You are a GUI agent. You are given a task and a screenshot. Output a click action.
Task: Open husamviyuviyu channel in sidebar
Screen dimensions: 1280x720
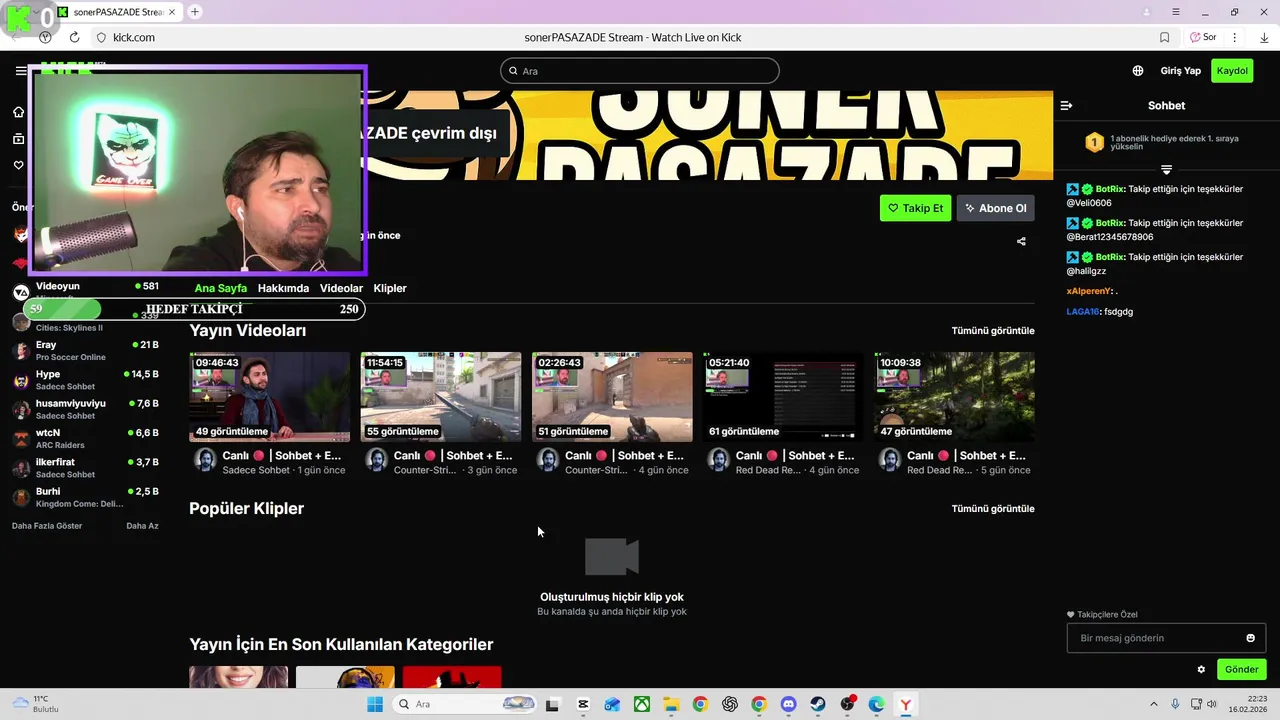pos(85,409)
